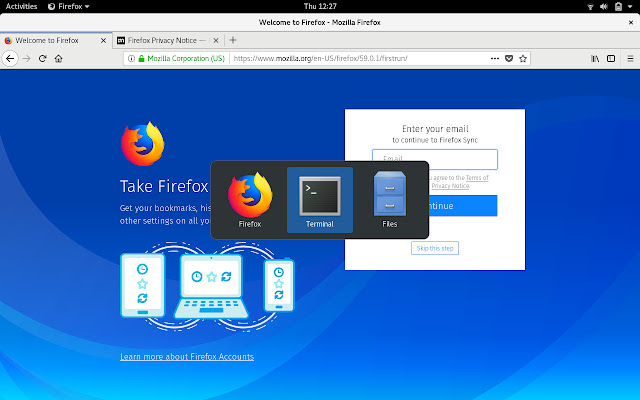The height and width of the screenshot is (400, 640).
Task: Expand the system menu arrow in top bar
Action: (630, 6)
